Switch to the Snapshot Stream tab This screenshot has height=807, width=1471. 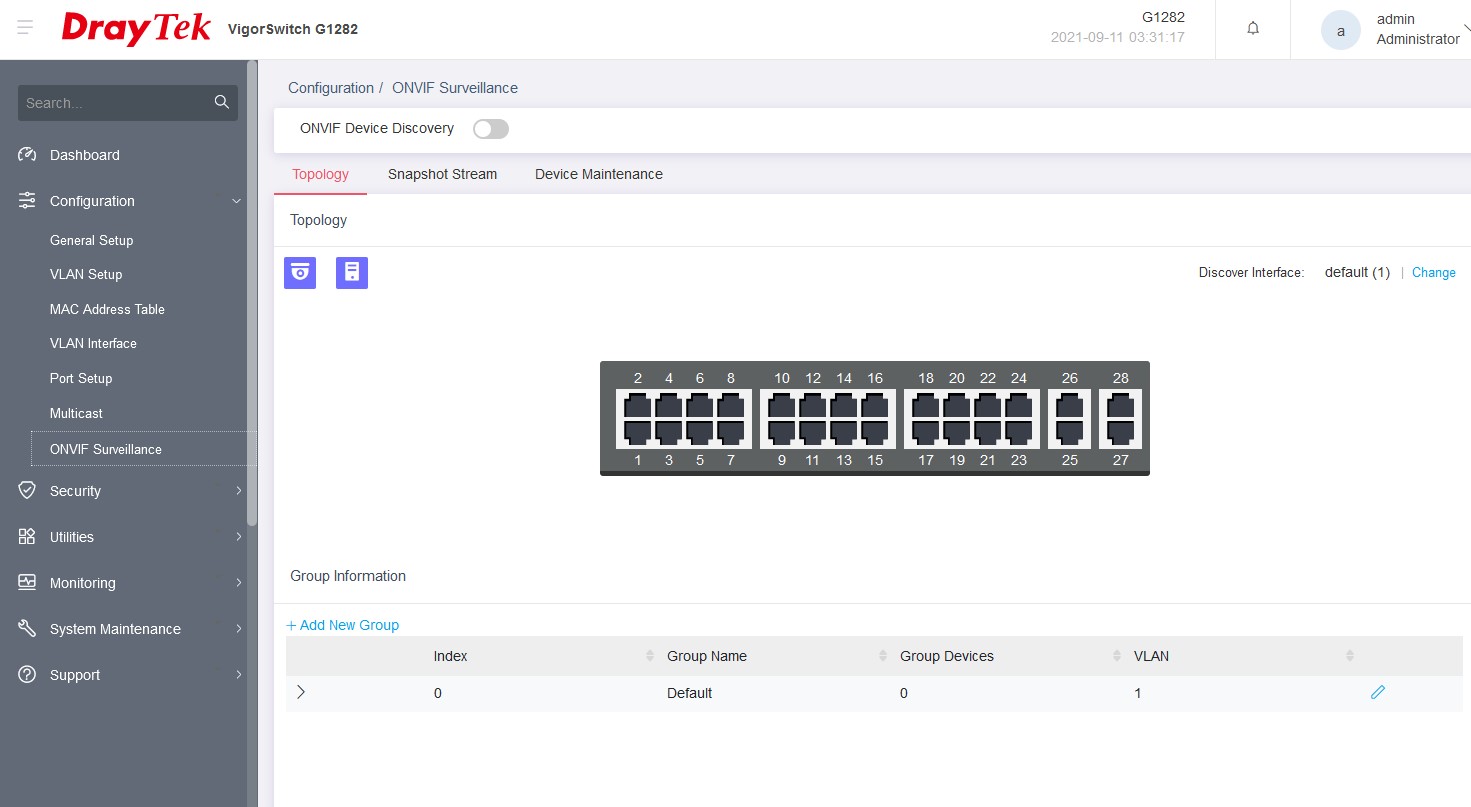click(442, 174)
